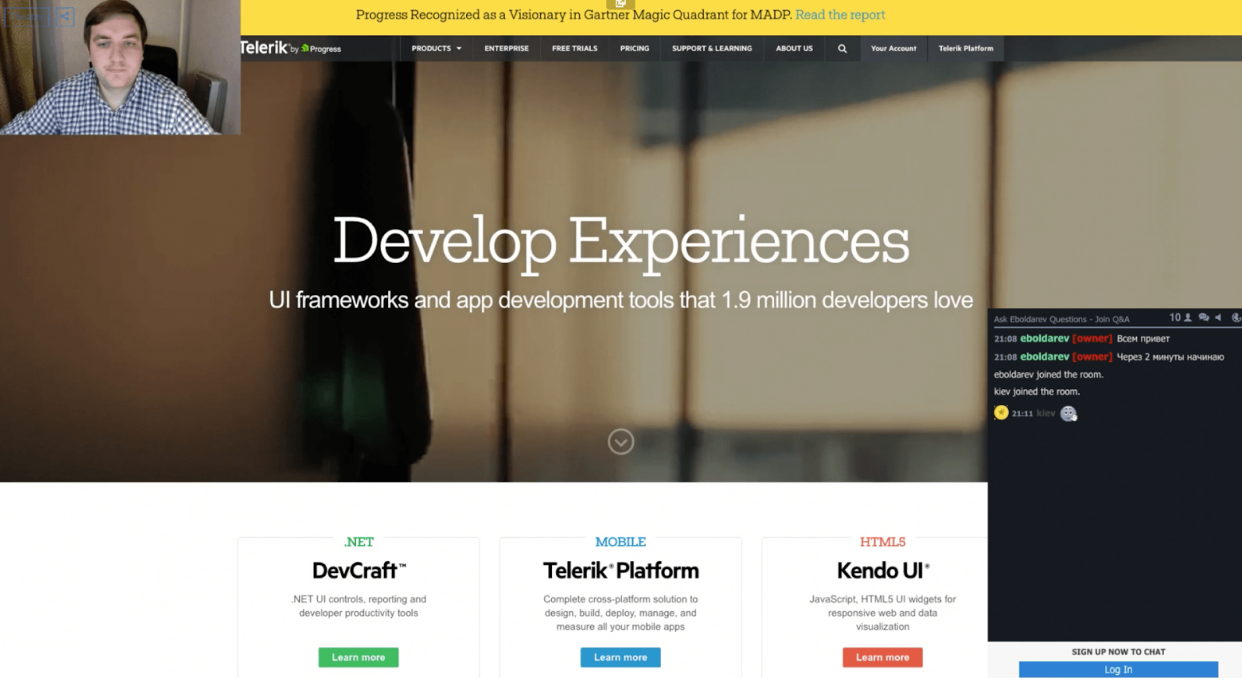The image size is (1242, 680).
Task: Open the site search magnifier icon
Action: coord(842,48)
